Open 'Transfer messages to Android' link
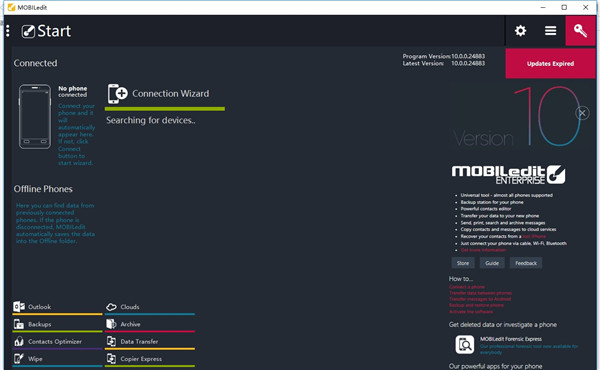The width and height of the screenshot is (600, 370). [x=480, y=299]
